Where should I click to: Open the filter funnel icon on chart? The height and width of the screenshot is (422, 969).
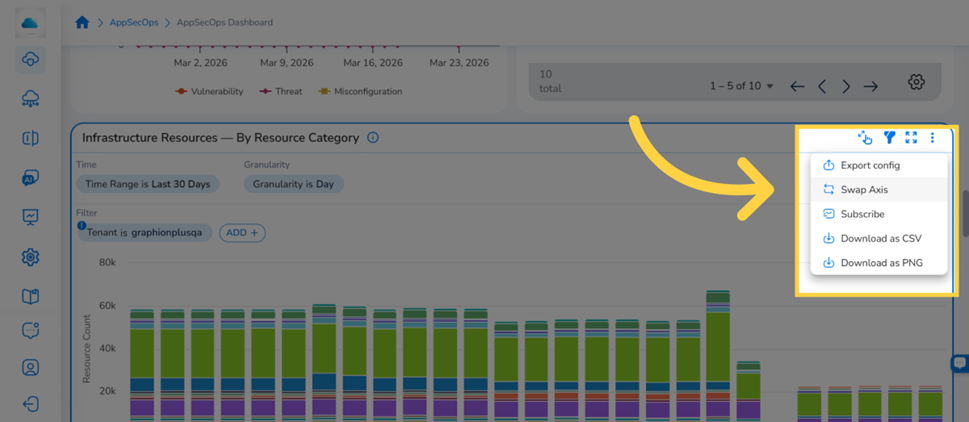coord(889,137)
